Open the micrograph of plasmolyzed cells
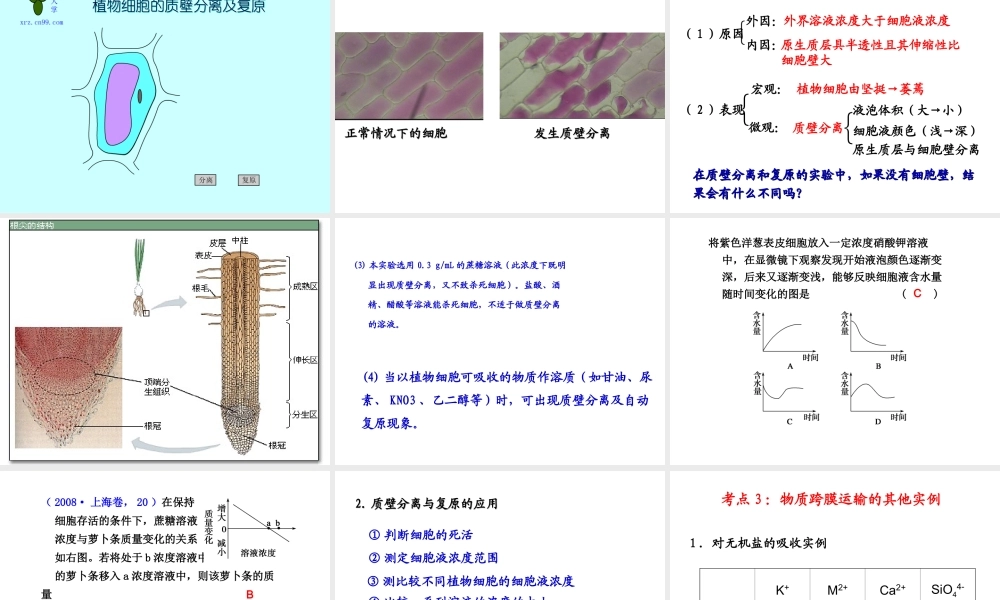This screenshot has height=600, width=1000. click(x=582, y=76)
